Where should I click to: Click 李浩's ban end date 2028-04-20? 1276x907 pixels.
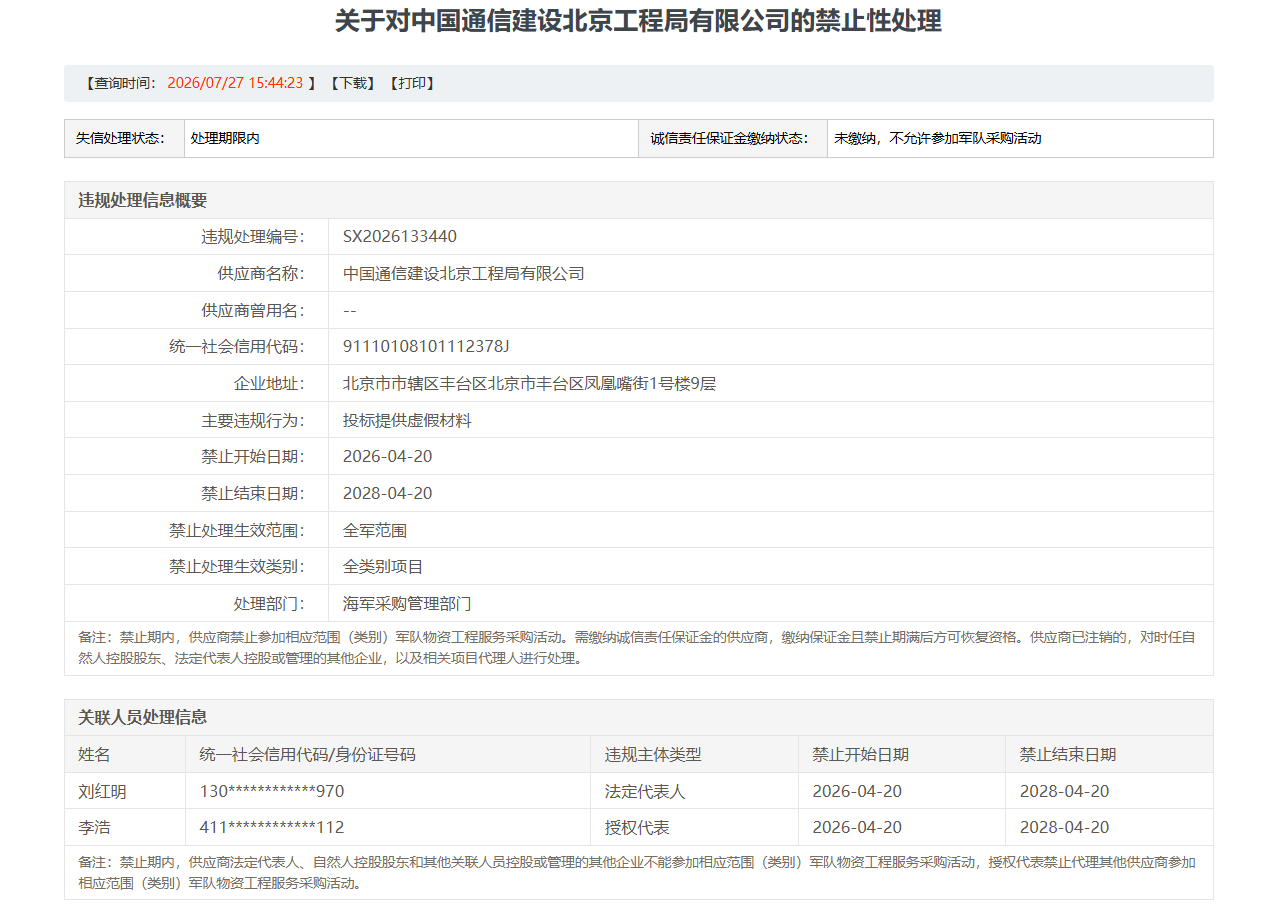click(x=1065, y=827)
